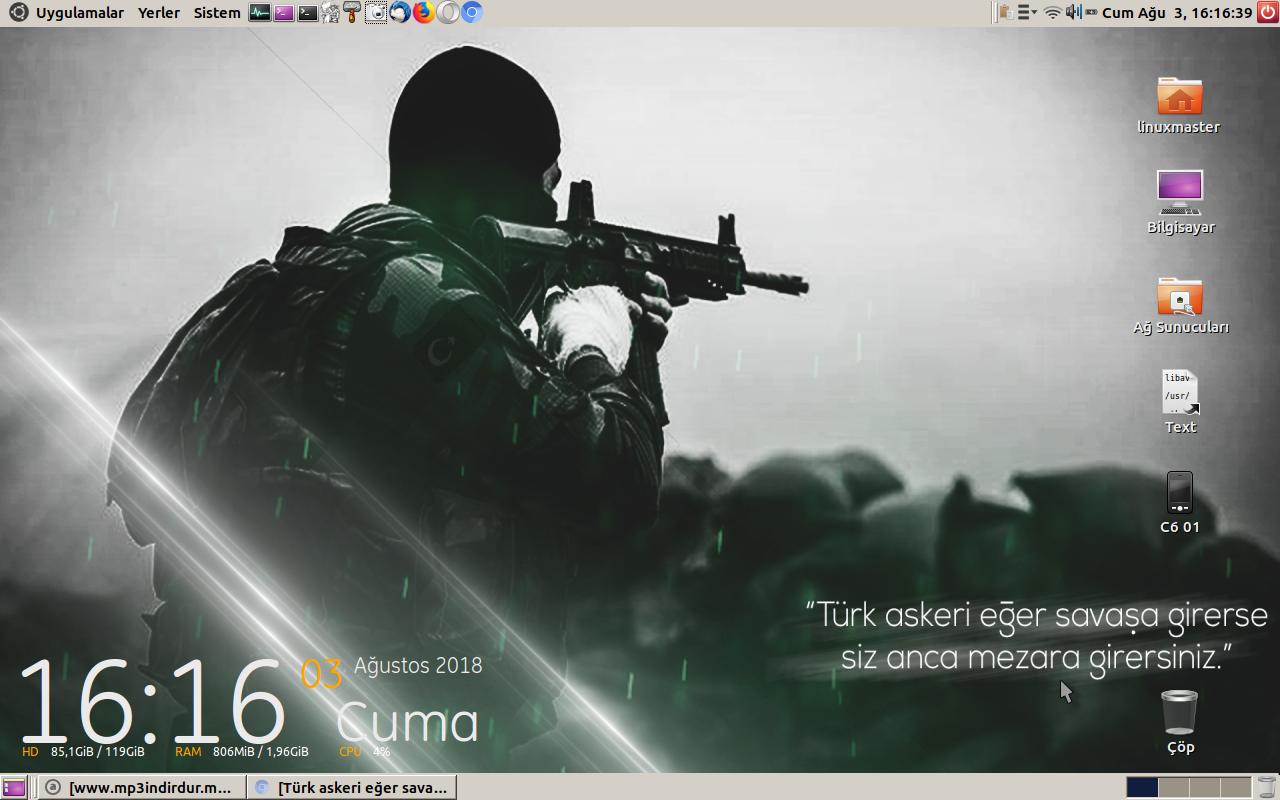Switch to the Türk askeri eğer sava... window
1280x800 pixels.
pyautogui.click(x=351, y=787)
